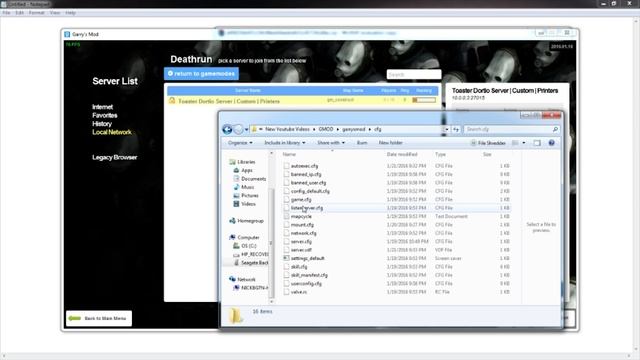This screenshot has width=640, height=360.
Task: Open the Legacy Browser link
Action: [x=114, y=158]
